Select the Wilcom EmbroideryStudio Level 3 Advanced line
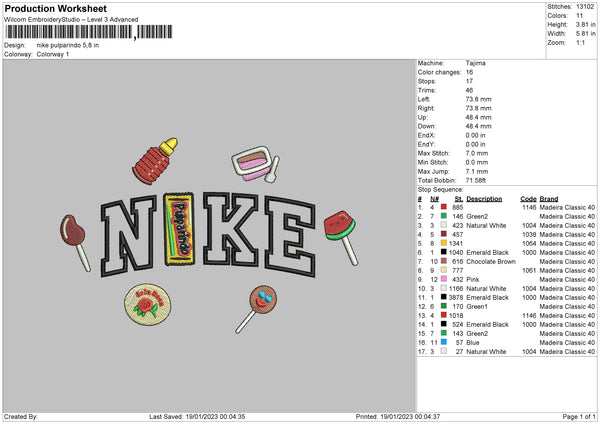This screenshot has width=600, height=424. click(x=71, y=20)
